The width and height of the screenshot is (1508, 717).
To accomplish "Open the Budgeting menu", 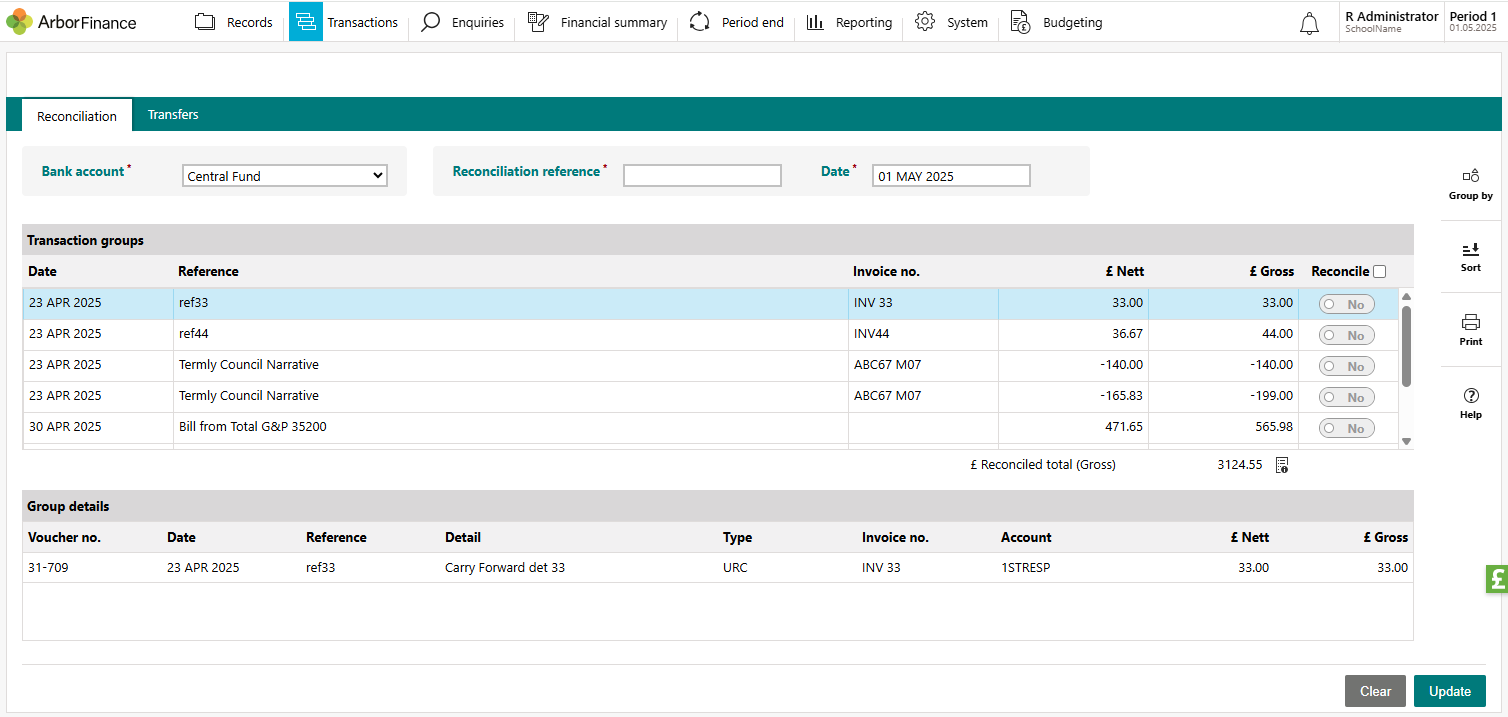I will click(1056, 22).
